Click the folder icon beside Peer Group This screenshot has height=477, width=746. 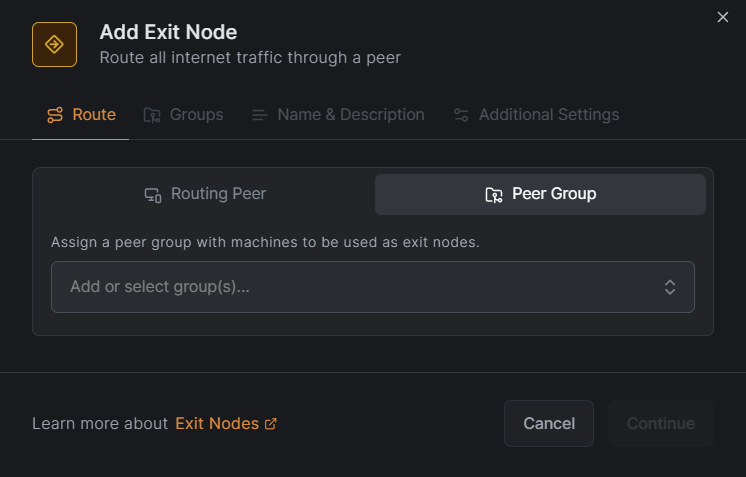(493, 194)
